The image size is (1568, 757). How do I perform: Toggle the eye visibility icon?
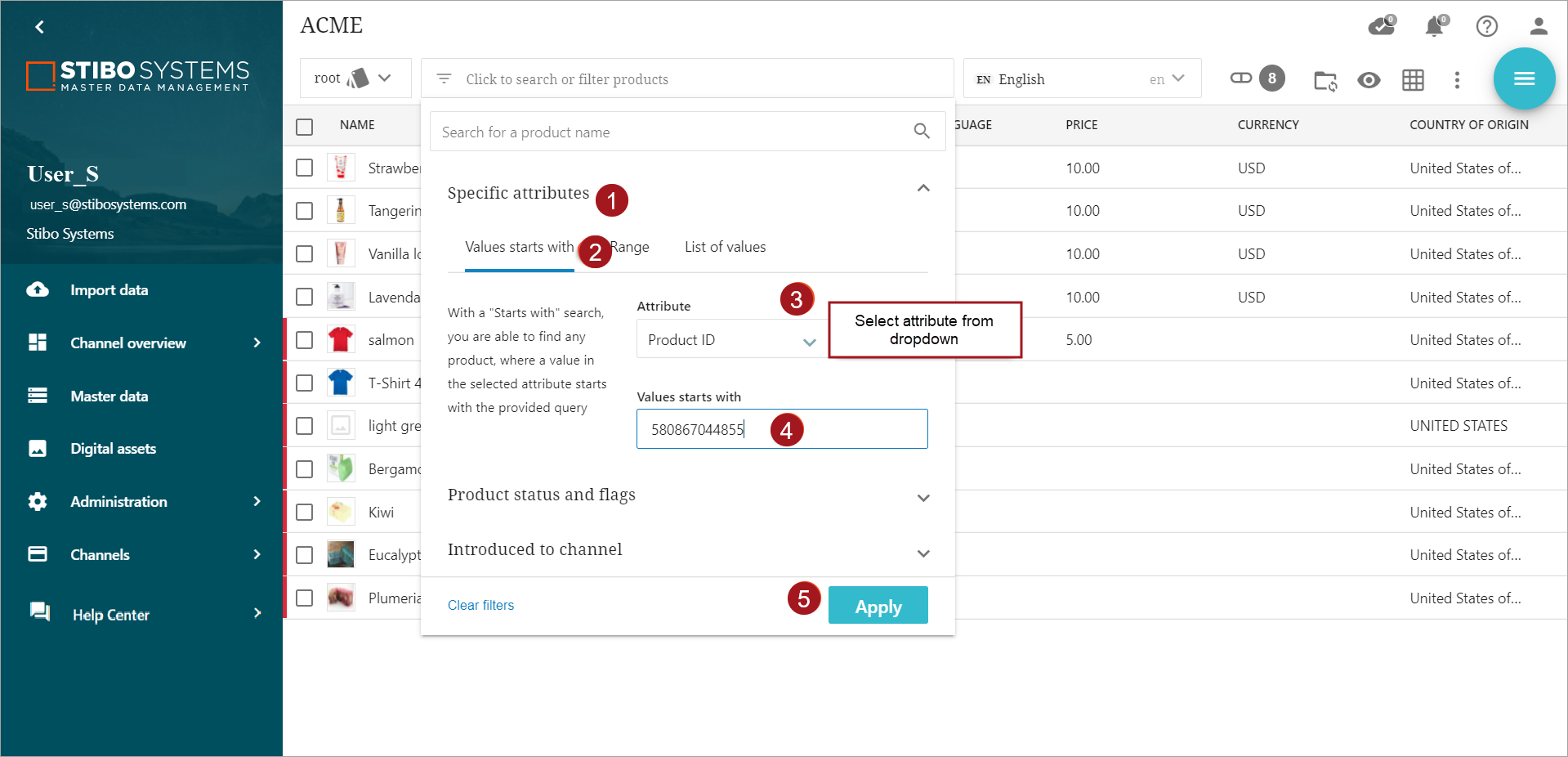point(1369,80)
